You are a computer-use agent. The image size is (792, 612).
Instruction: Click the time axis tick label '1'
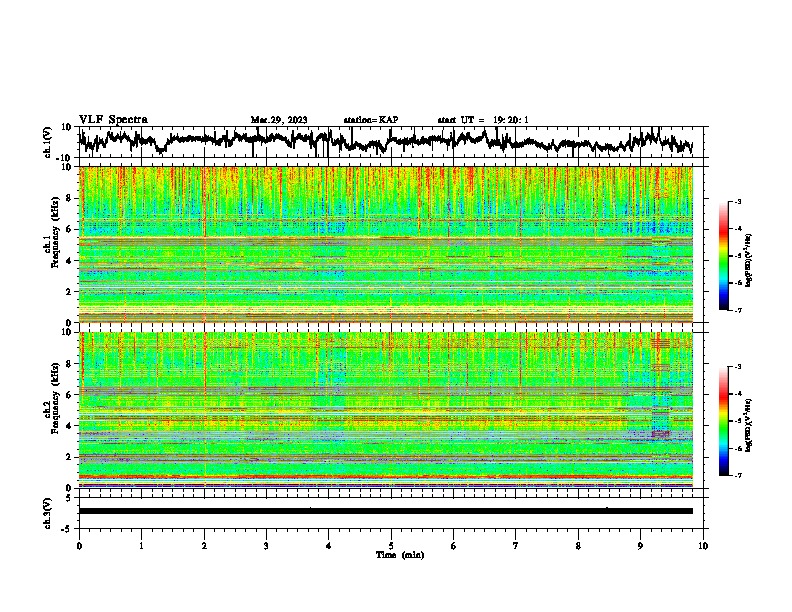pyautogui.click(x=141, y=546)
